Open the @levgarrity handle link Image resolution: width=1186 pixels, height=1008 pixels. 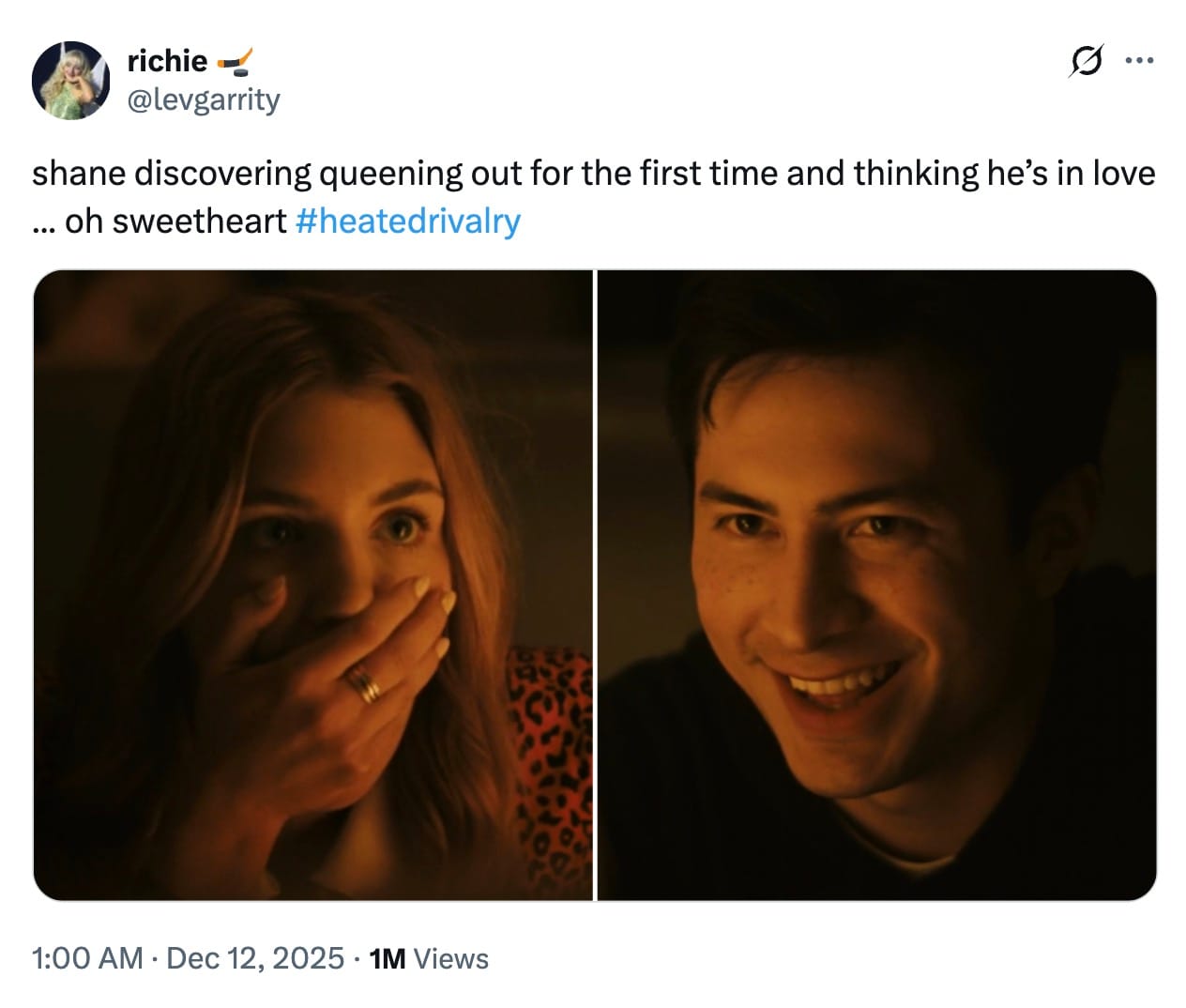[x=204, y=99]
